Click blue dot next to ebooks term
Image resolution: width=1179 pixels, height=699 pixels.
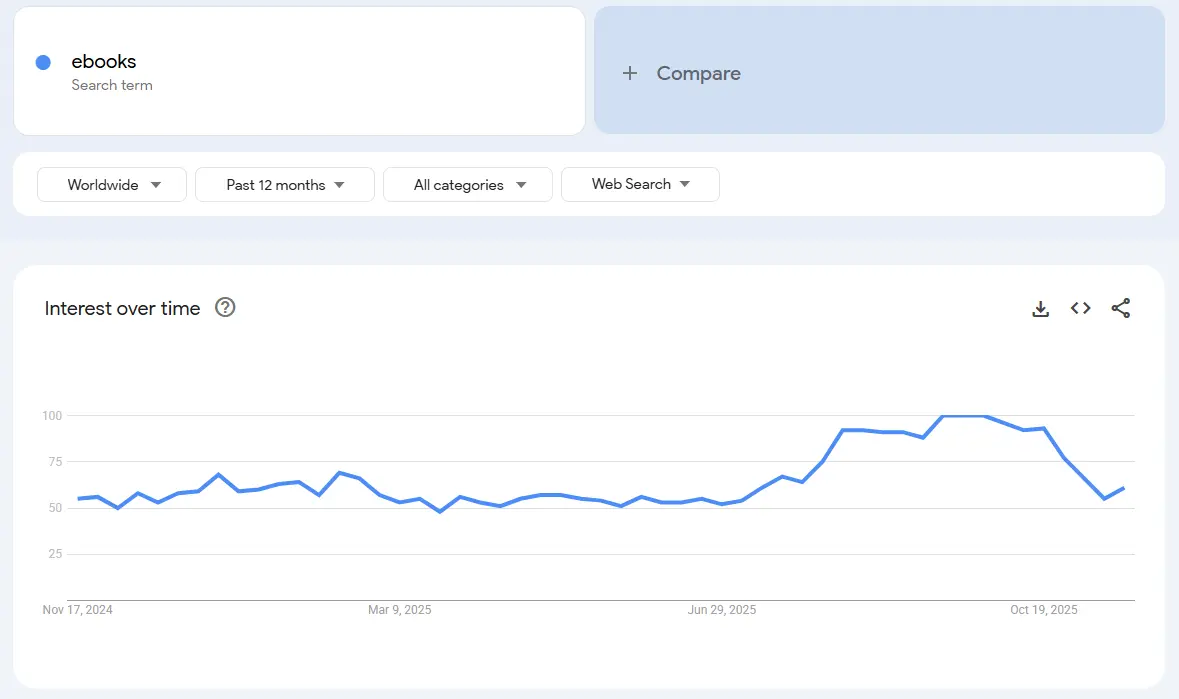coord(43,63)
